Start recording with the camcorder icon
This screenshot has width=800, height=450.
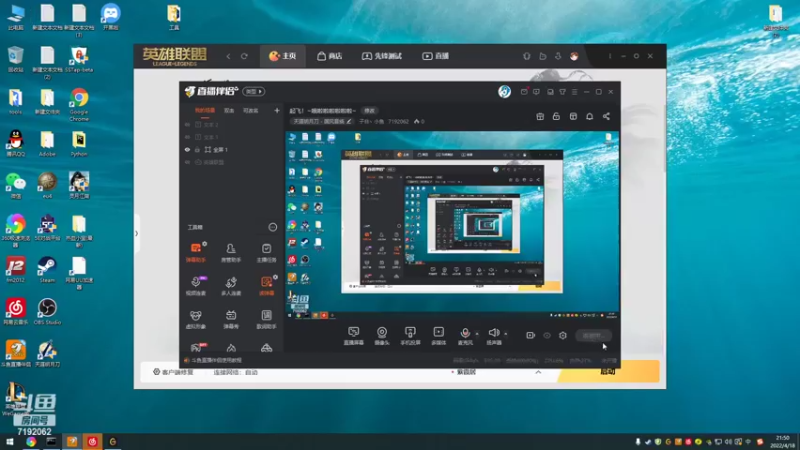tap(531, 335)
